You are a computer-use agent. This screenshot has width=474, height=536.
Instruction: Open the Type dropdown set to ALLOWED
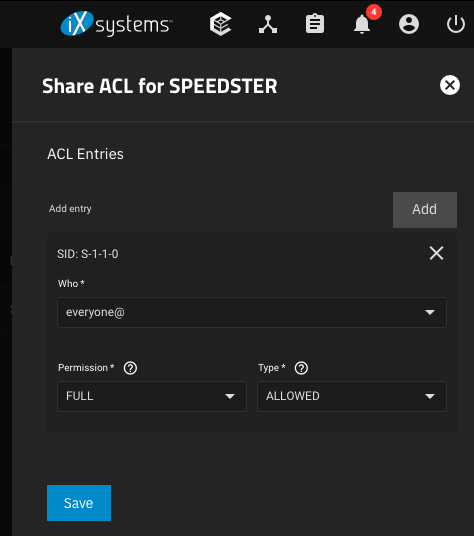(352, 397)
